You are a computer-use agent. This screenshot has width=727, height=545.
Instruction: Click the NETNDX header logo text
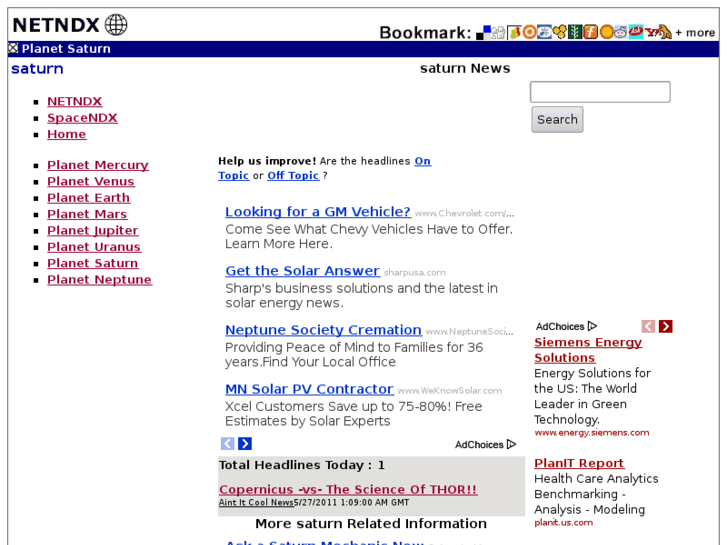[56, 25]
